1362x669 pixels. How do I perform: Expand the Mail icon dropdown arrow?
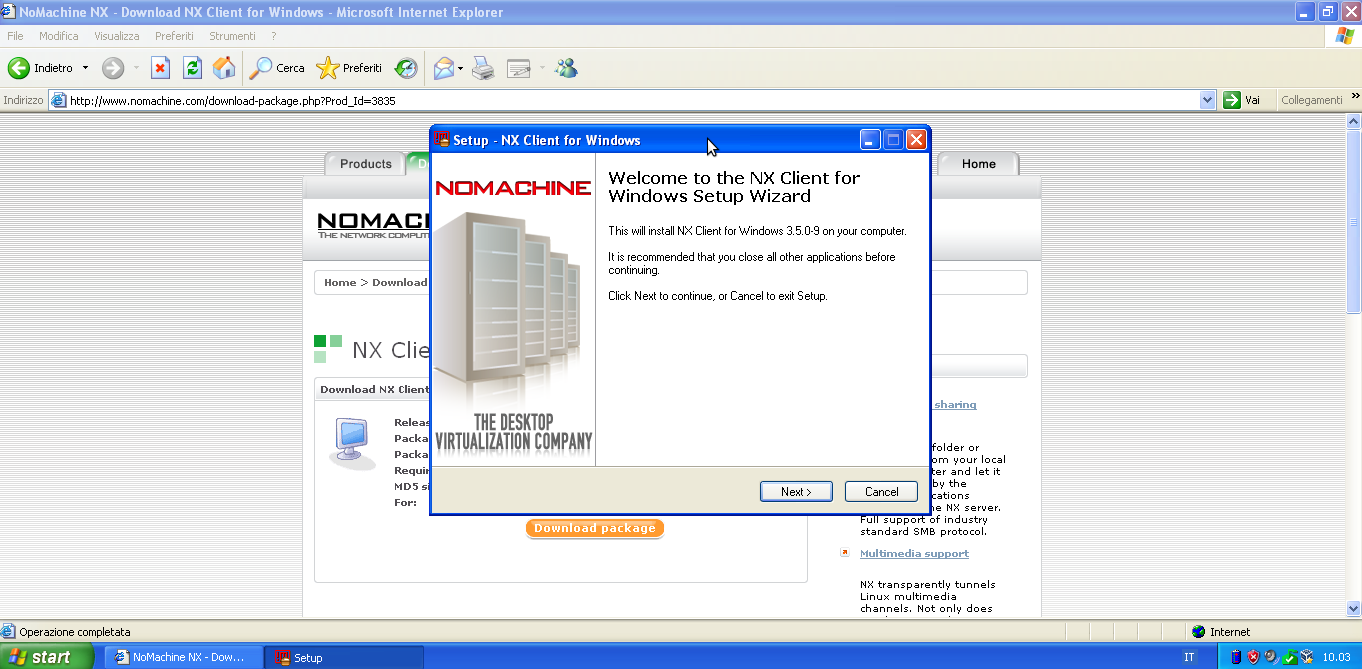point(461,68)
